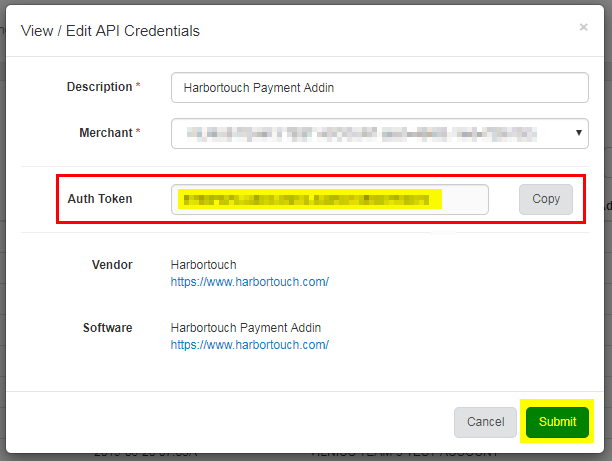Submit the API credentials form
This screenshot has width=612, height=461.
(x=557, y=422)
